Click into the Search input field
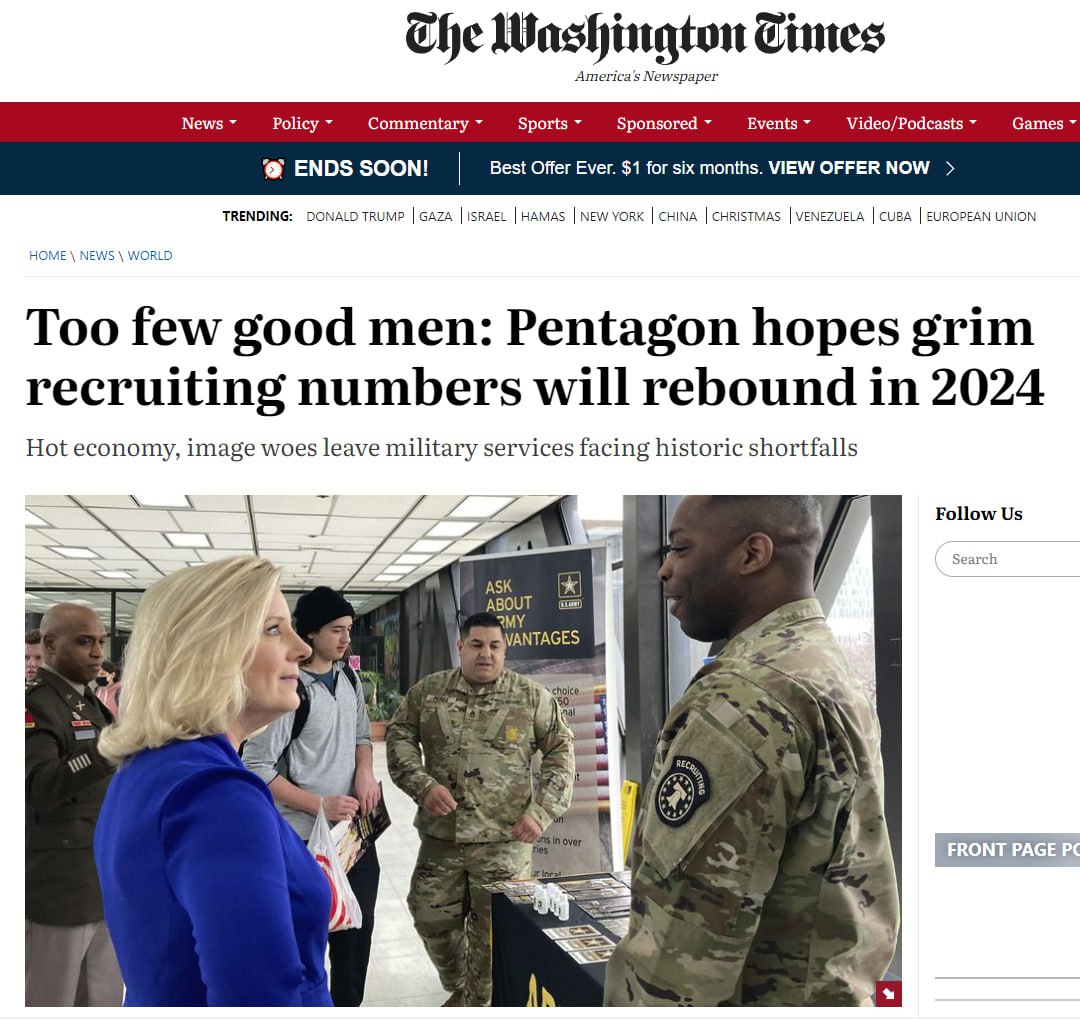This screenshot has width=1080, height=1019. coord(1008,559)
